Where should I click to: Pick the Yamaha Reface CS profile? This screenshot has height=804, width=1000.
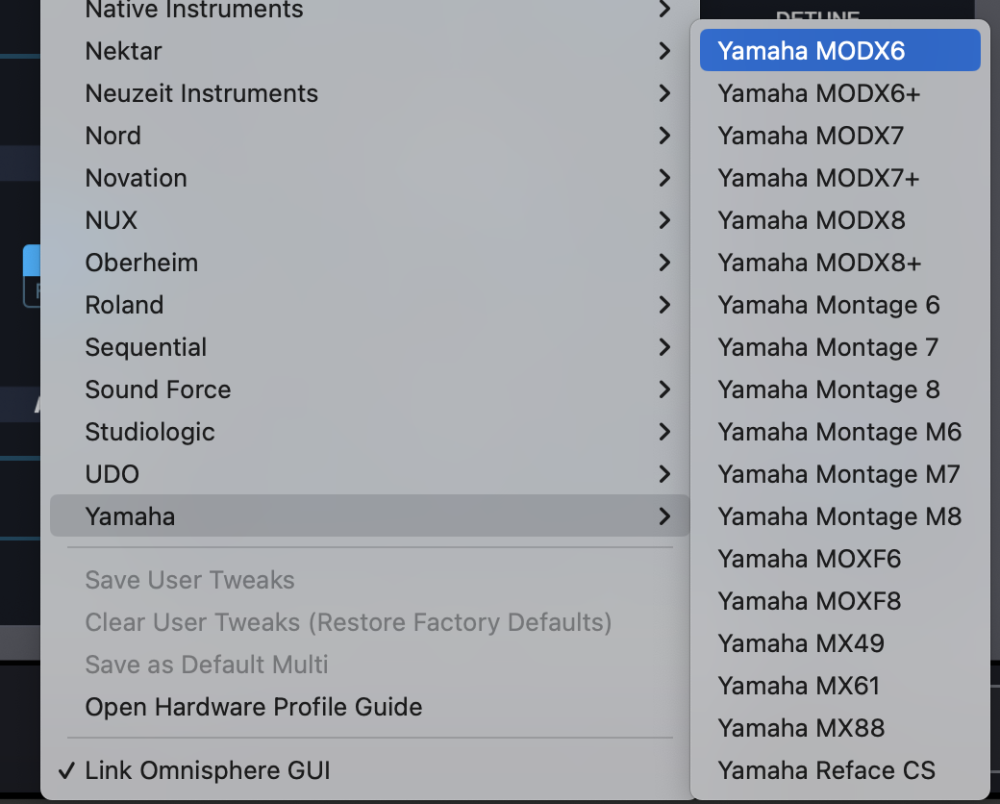click(826, 771)
